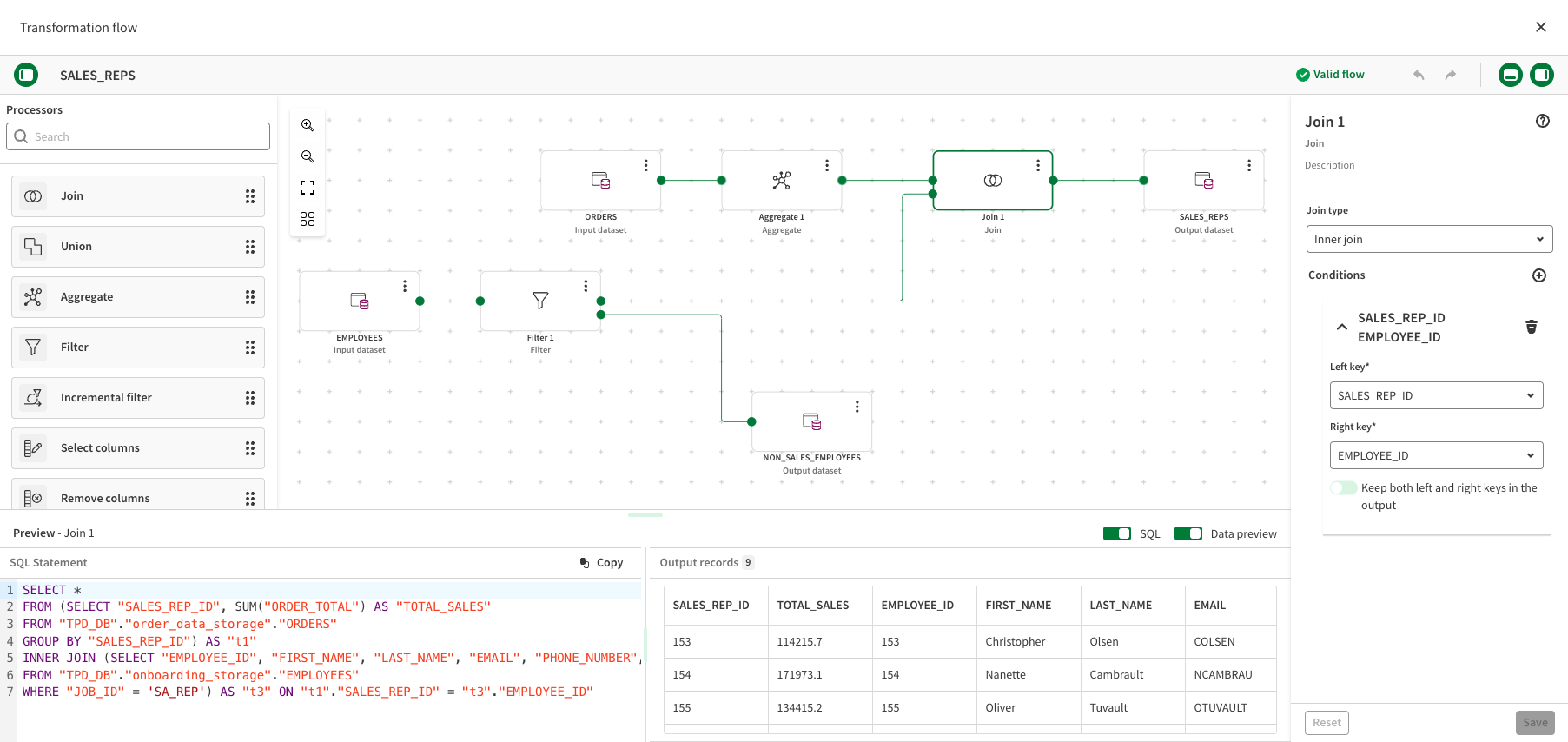Open the Left key dropdown

point(1437,395)
